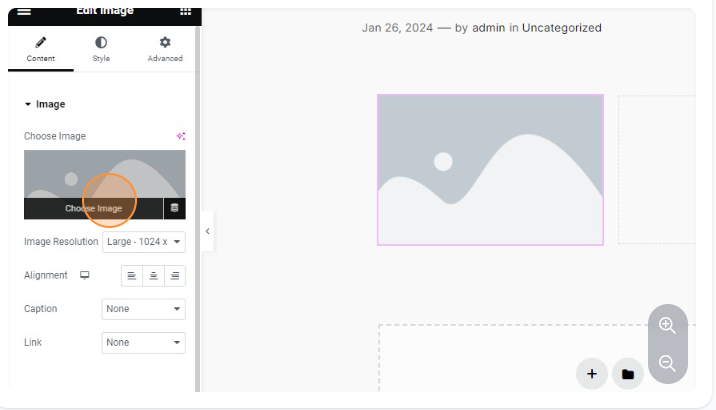
Task: Click the AI sparkle icon beside Choose Image
Action: click(x=181, y=136)
